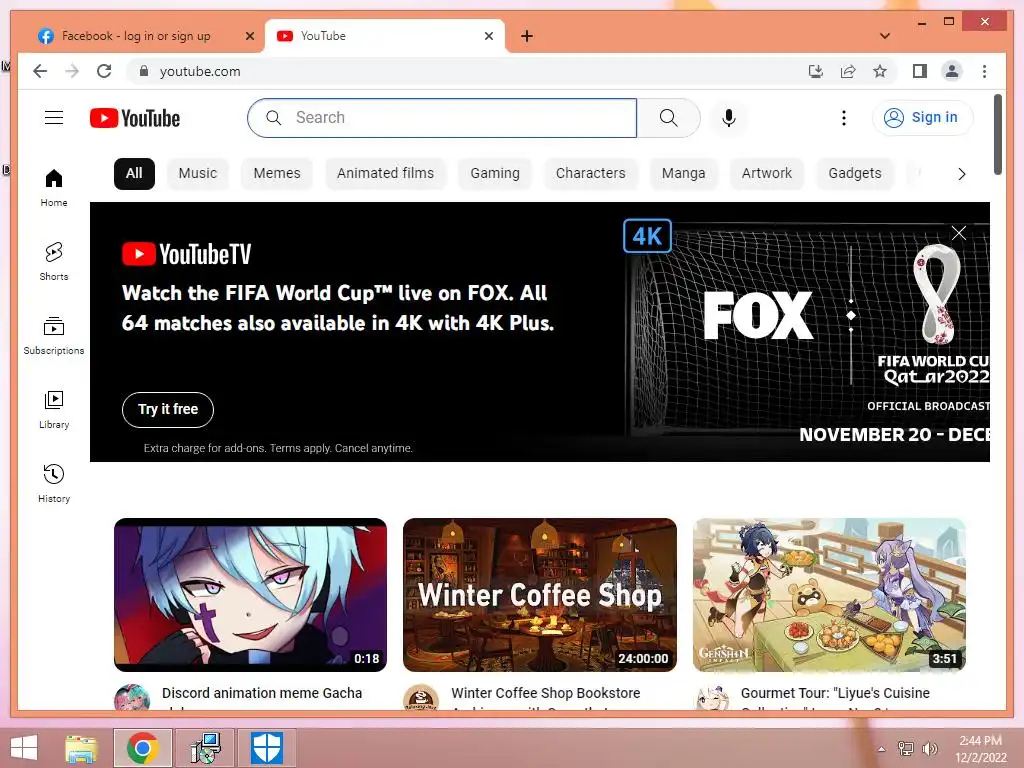Open Subscriptions in sidebar
This screenshot has width=1024, height=768.
54,336
